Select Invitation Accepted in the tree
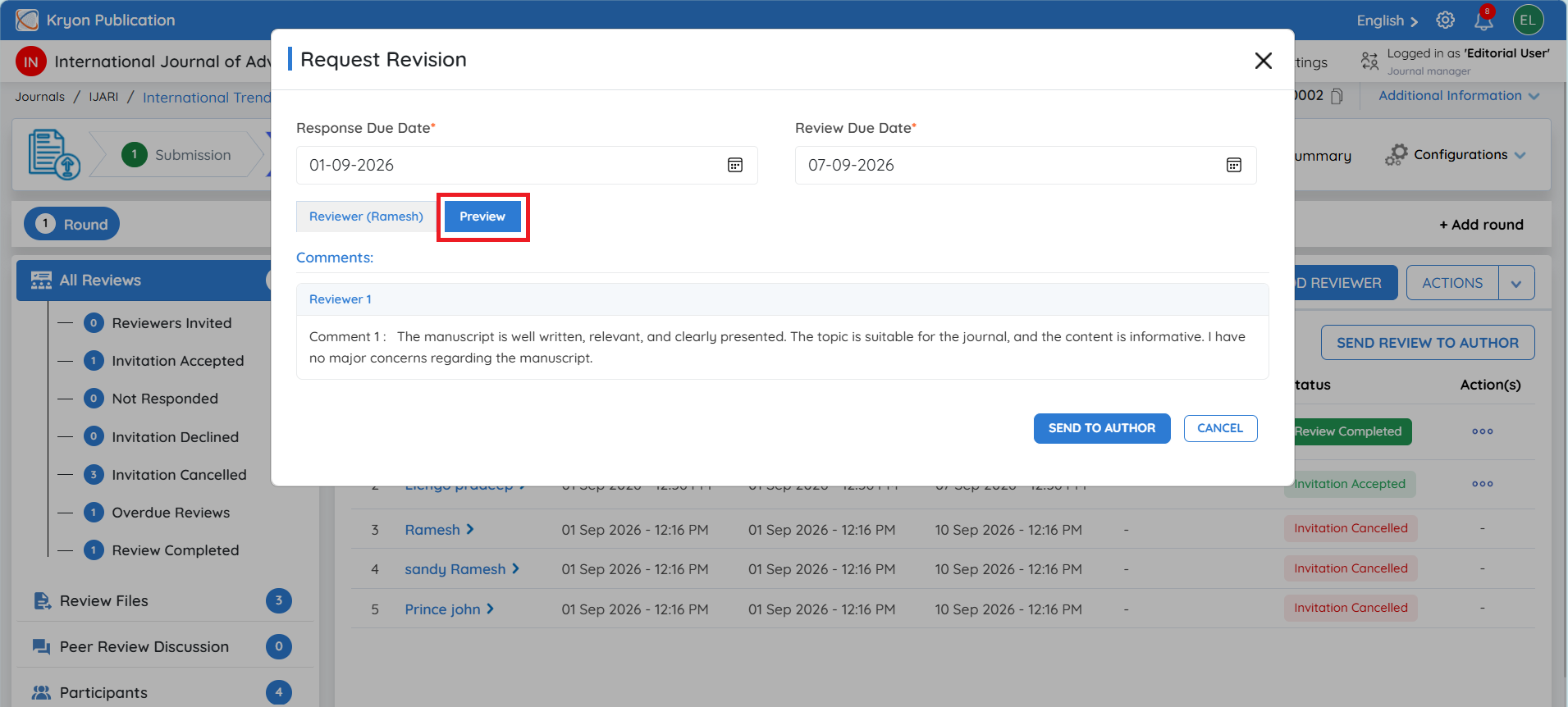This screenshot has height=707, width=1568. click(x=178, y=361)
